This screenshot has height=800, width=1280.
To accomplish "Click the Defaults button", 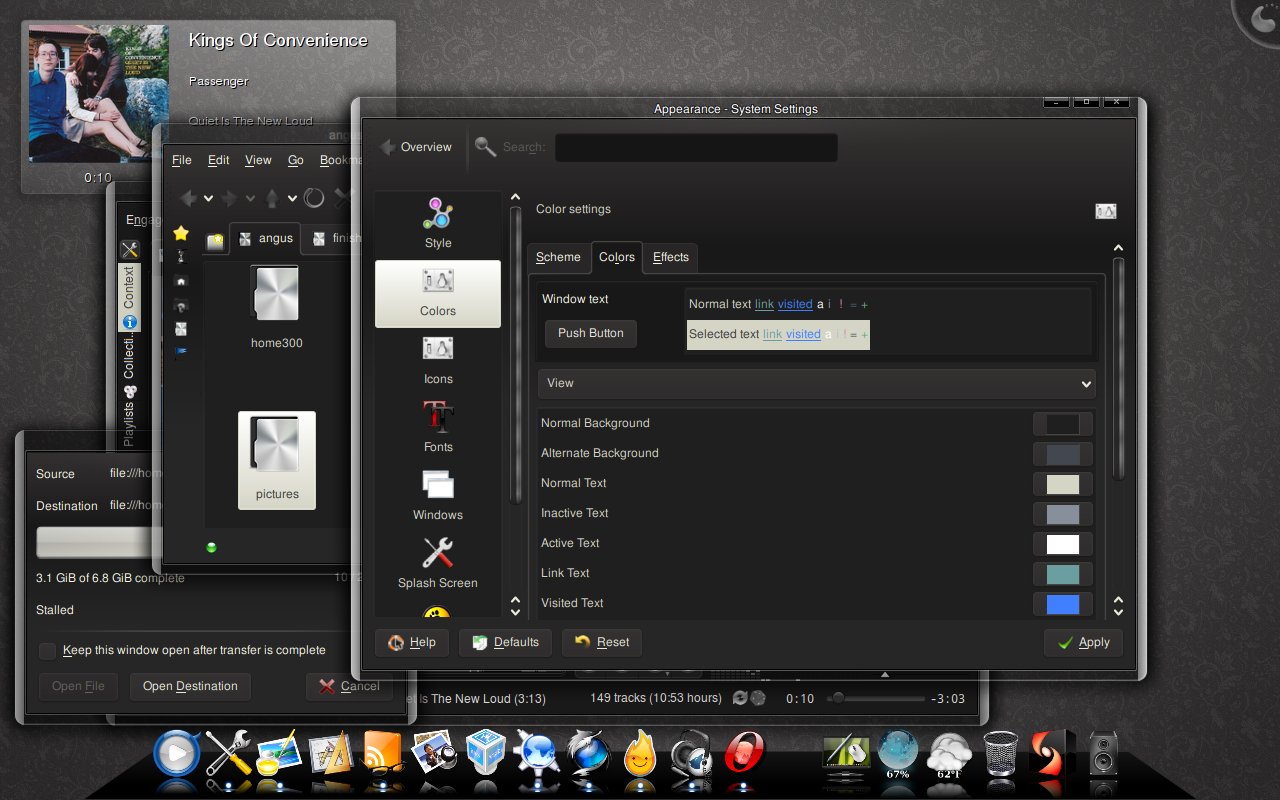I will (x=505, y=642).
